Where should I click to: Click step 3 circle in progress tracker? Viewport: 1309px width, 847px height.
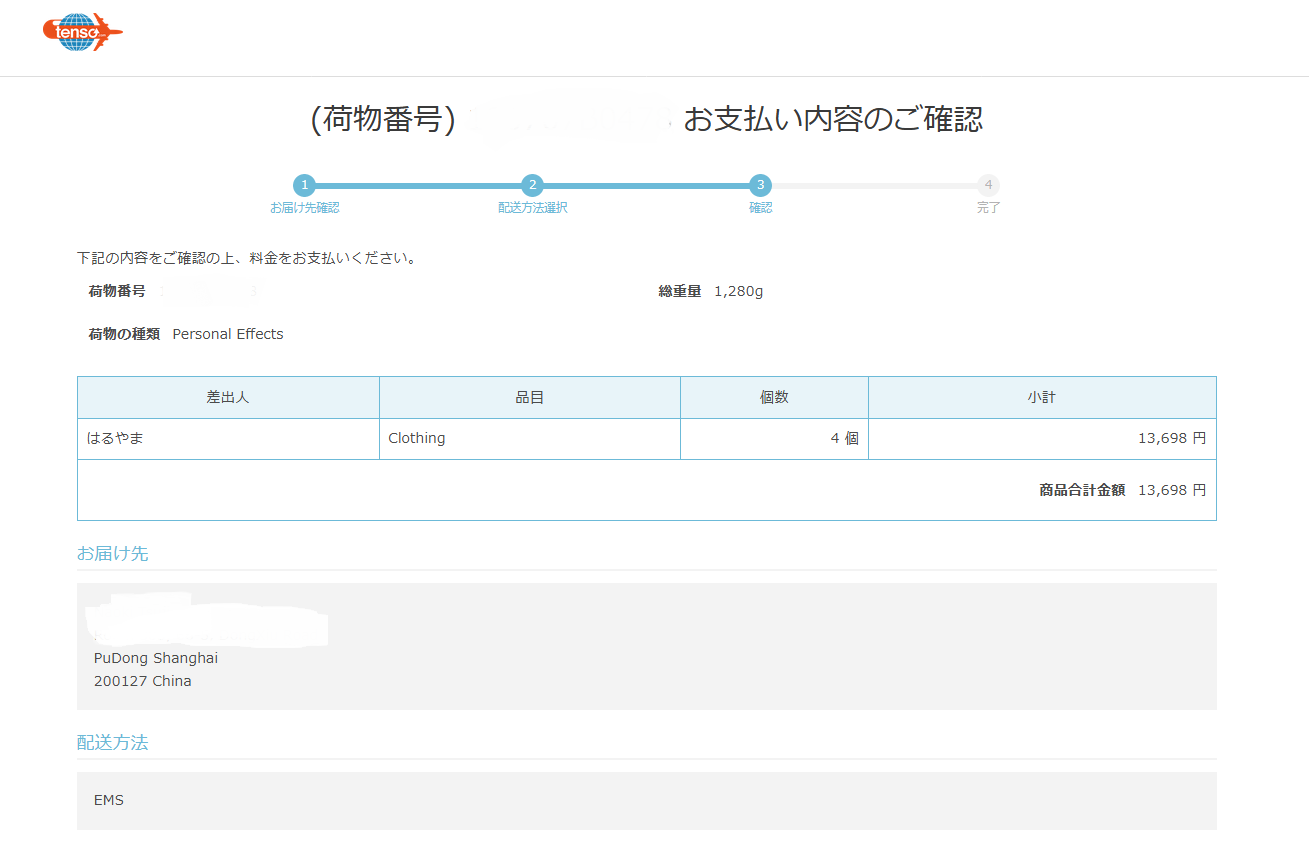pyautogui.click(x=761, y=185)
